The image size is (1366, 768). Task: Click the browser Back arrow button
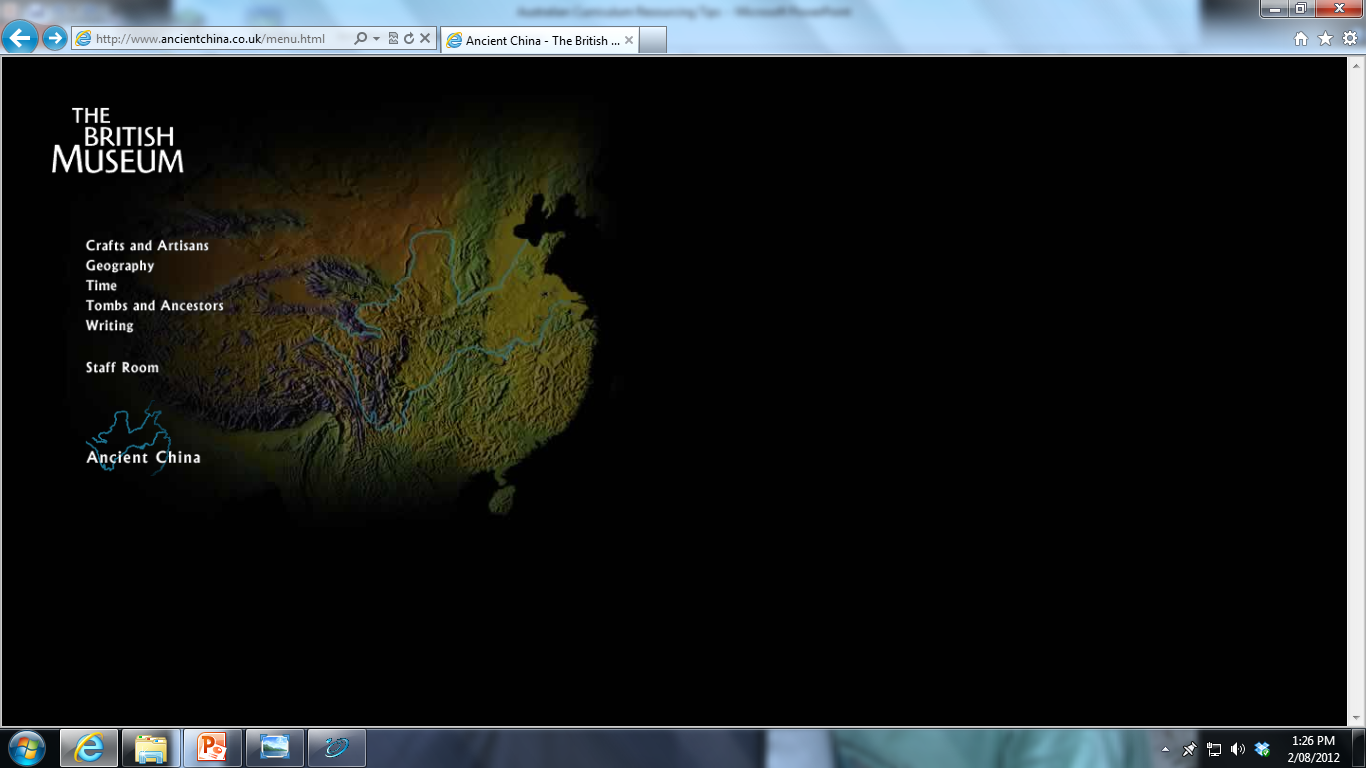(x=20, y=39)
